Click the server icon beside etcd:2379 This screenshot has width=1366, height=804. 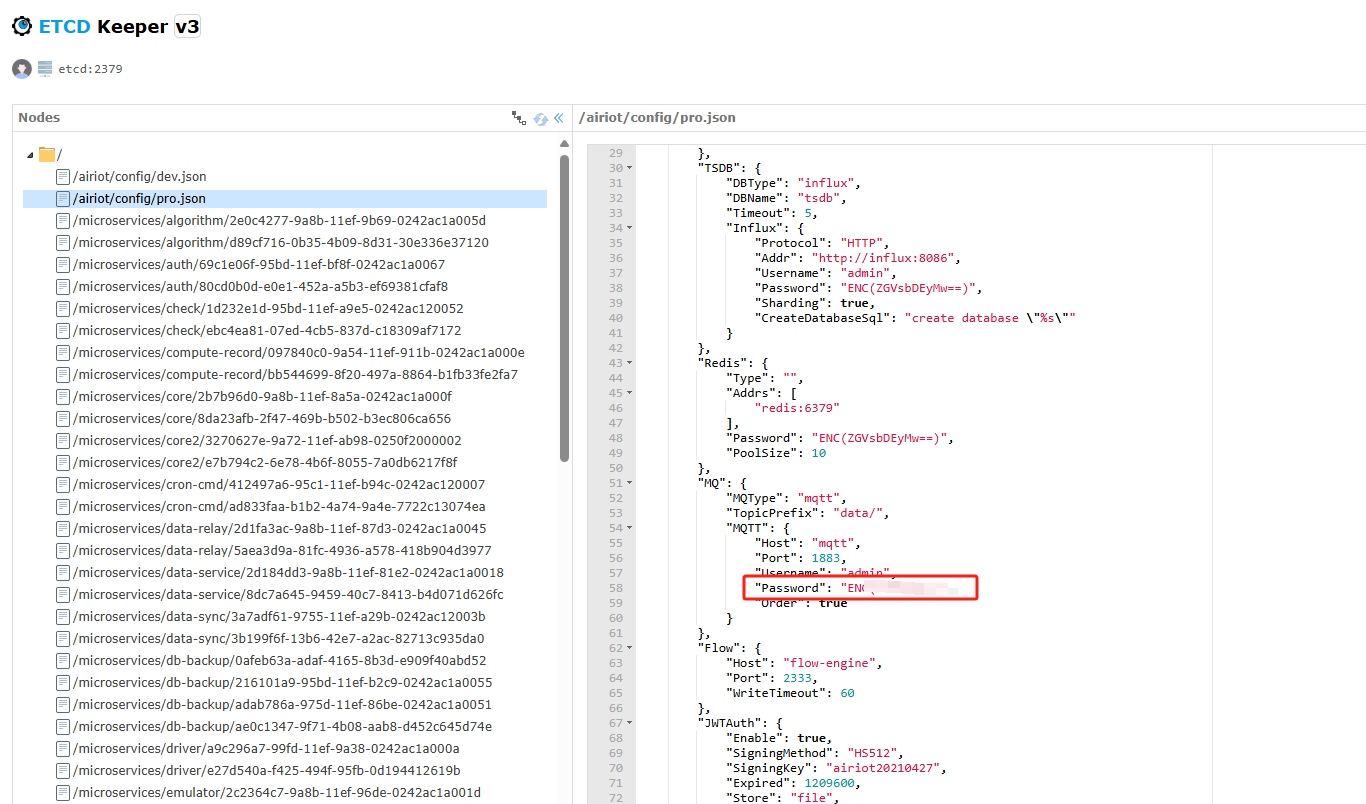coord(45,69)
